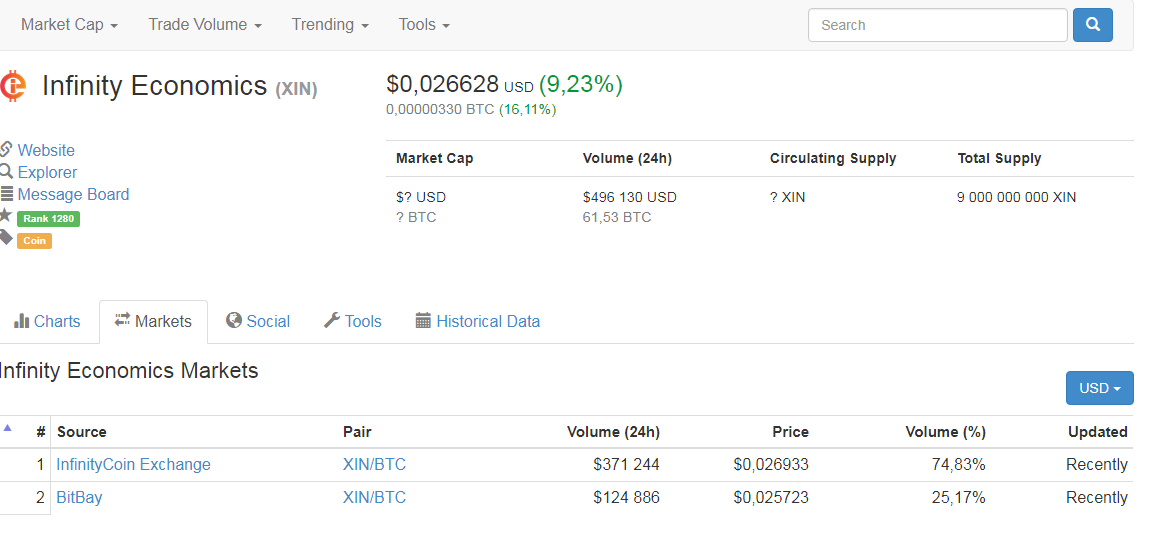Open the USD currency selector
The image size is (1157, 546).
pyautogui.click(x=1099, y=388)
